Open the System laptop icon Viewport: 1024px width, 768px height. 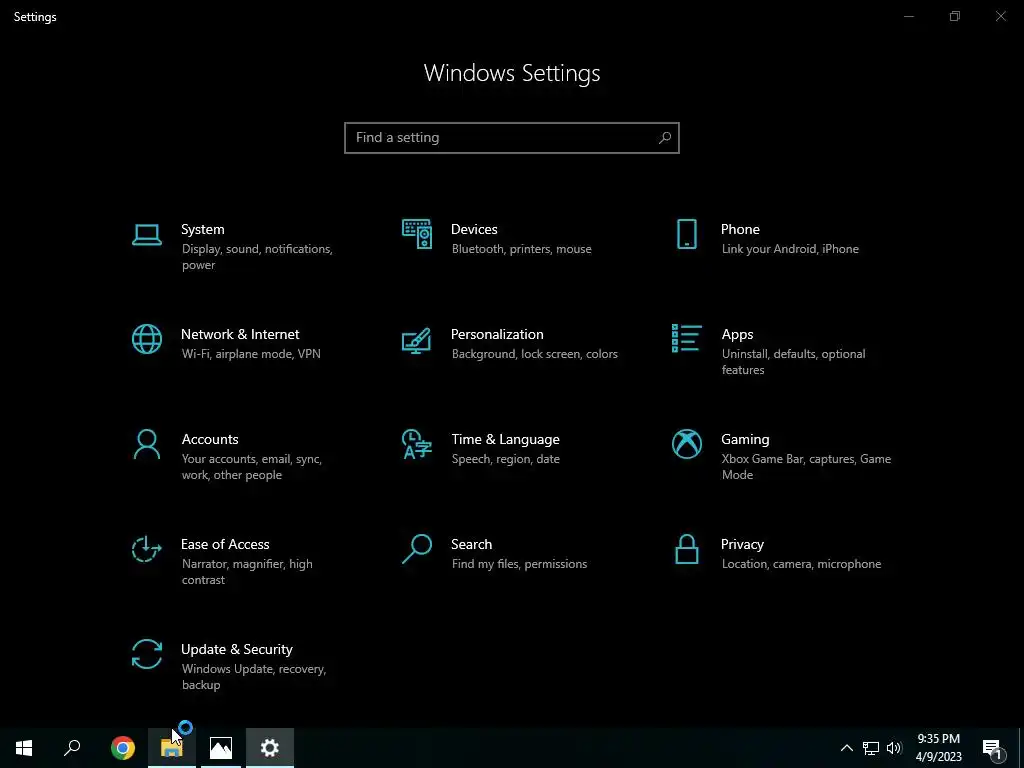click(x=146, y=235)
